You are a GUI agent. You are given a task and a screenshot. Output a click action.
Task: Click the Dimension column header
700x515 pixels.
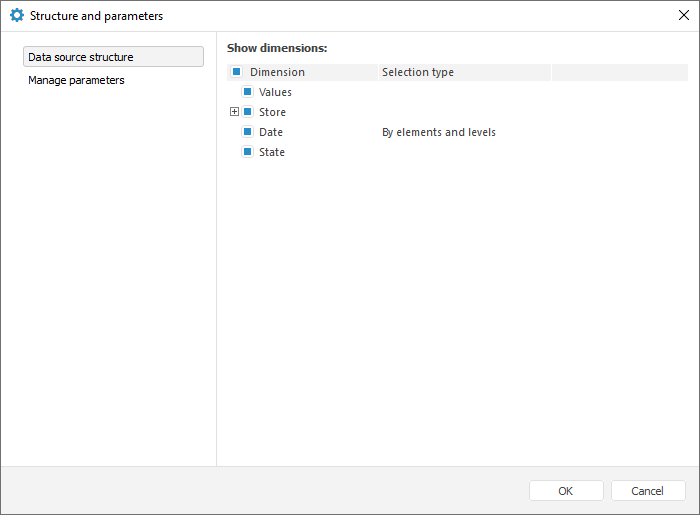[x=278, y=72]
